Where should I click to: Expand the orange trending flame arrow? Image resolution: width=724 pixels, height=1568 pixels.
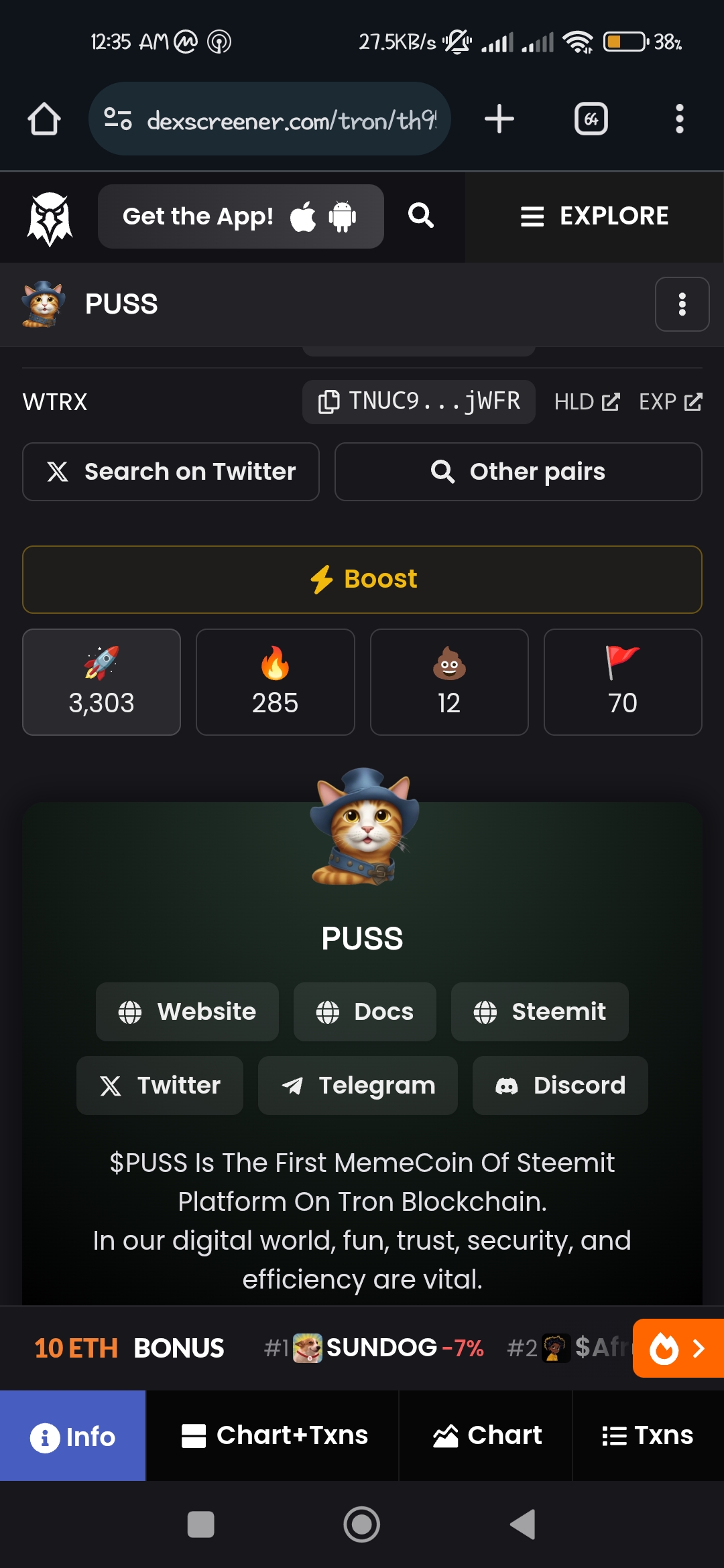678,1348
